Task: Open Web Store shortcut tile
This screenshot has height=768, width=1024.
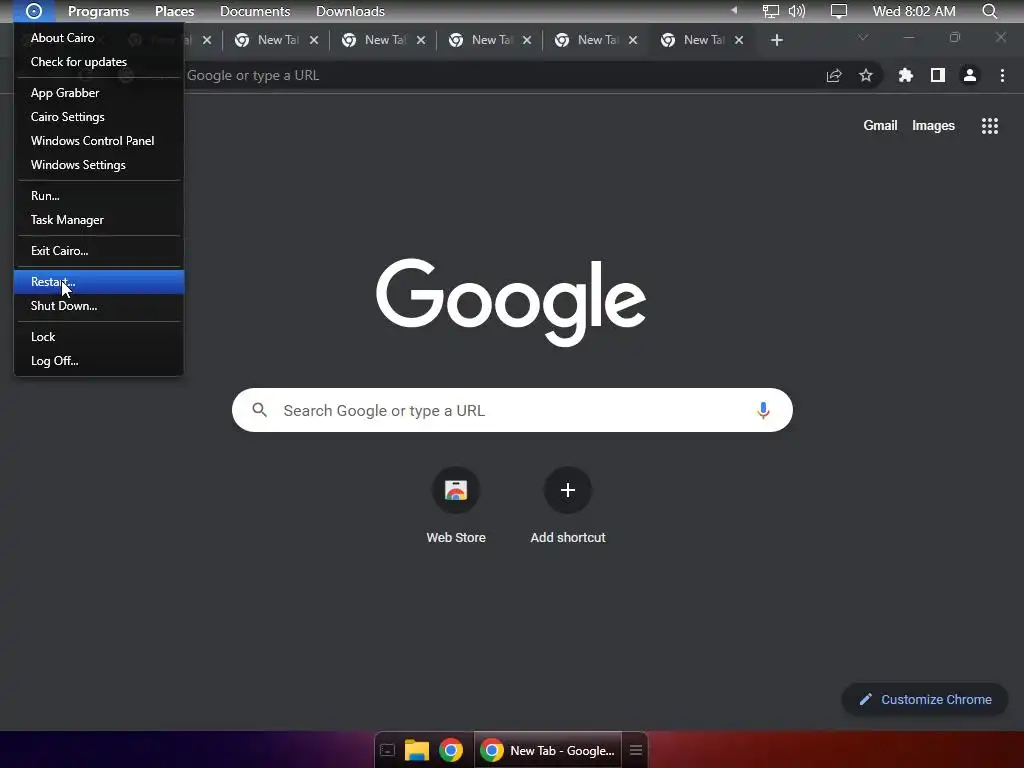Action: (456, 506)
